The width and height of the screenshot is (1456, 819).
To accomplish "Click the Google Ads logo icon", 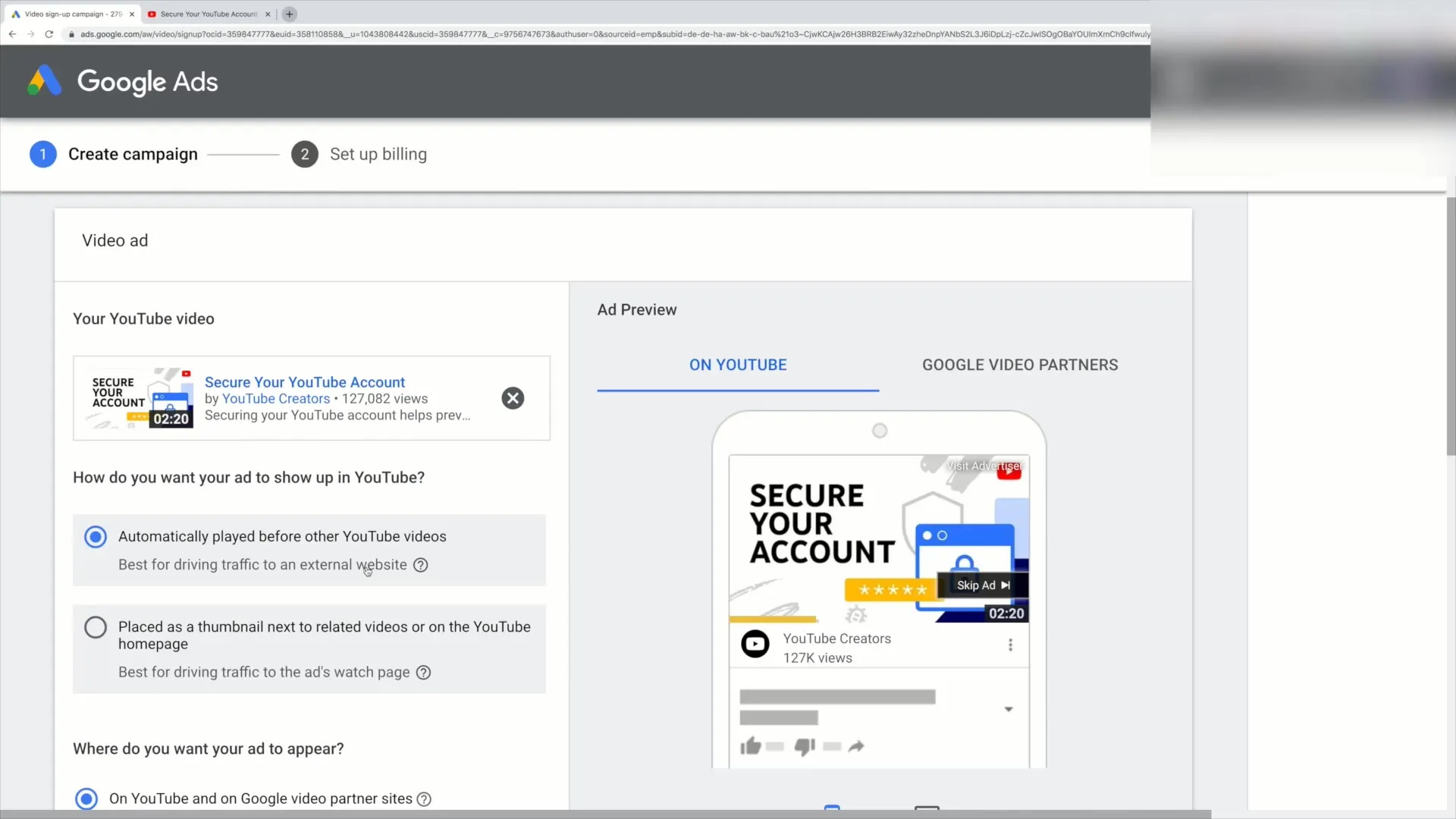I will 44,81.
